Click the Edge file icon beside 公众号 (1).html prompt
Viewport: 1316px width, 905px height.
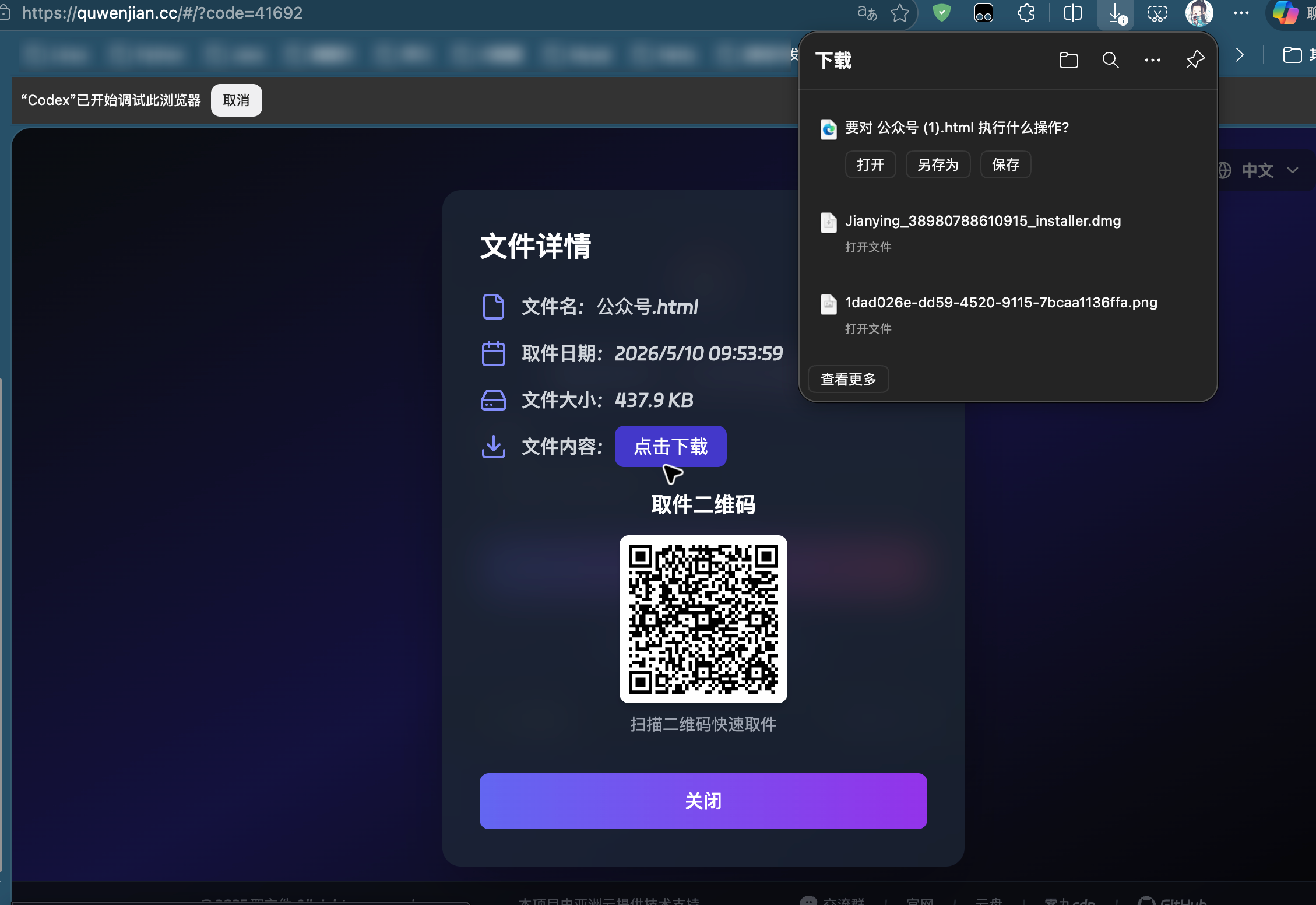(828, 128)
